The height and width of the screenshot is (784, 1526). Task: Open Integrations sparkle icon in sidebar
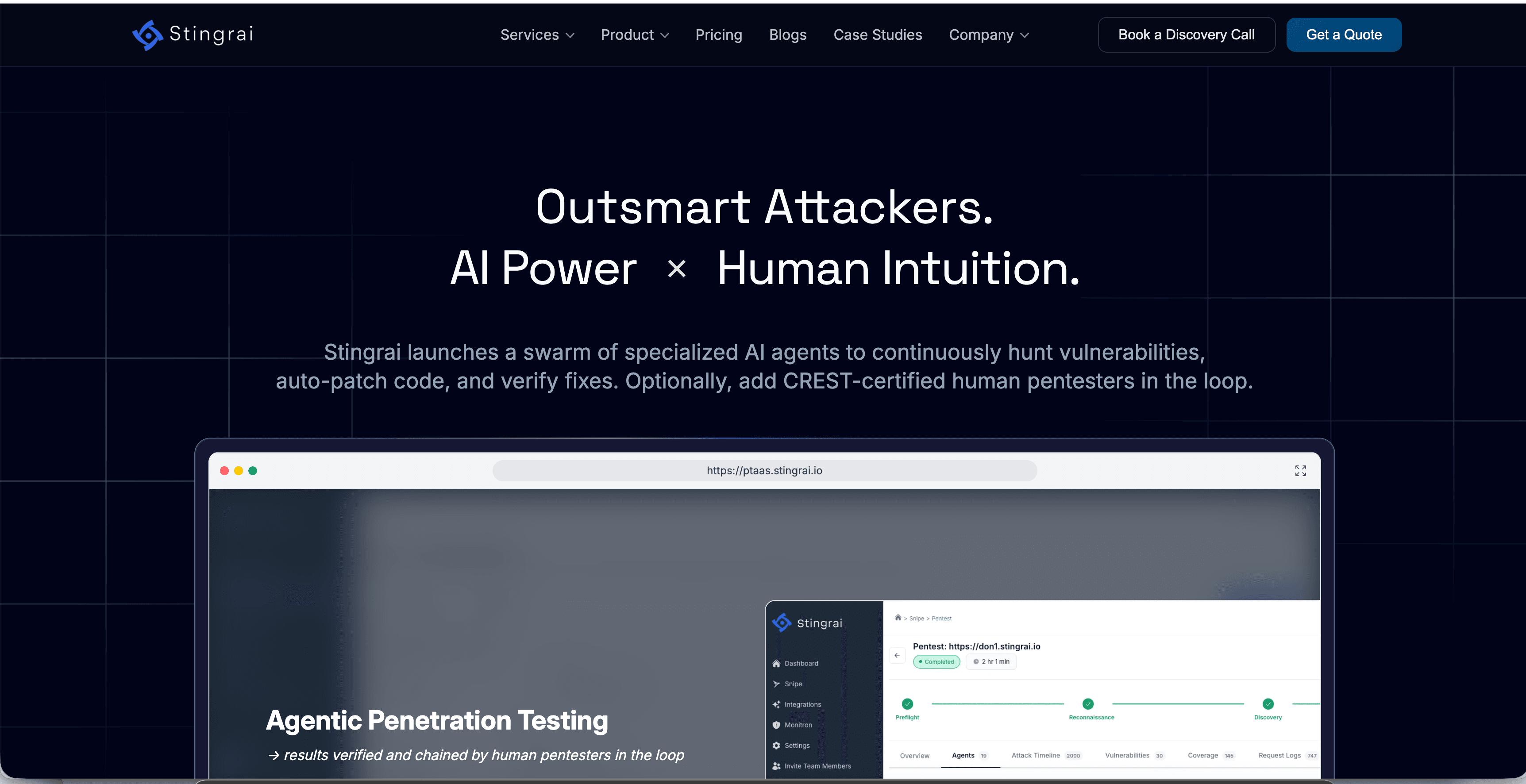pyautogui.click(x=776, y=705)
